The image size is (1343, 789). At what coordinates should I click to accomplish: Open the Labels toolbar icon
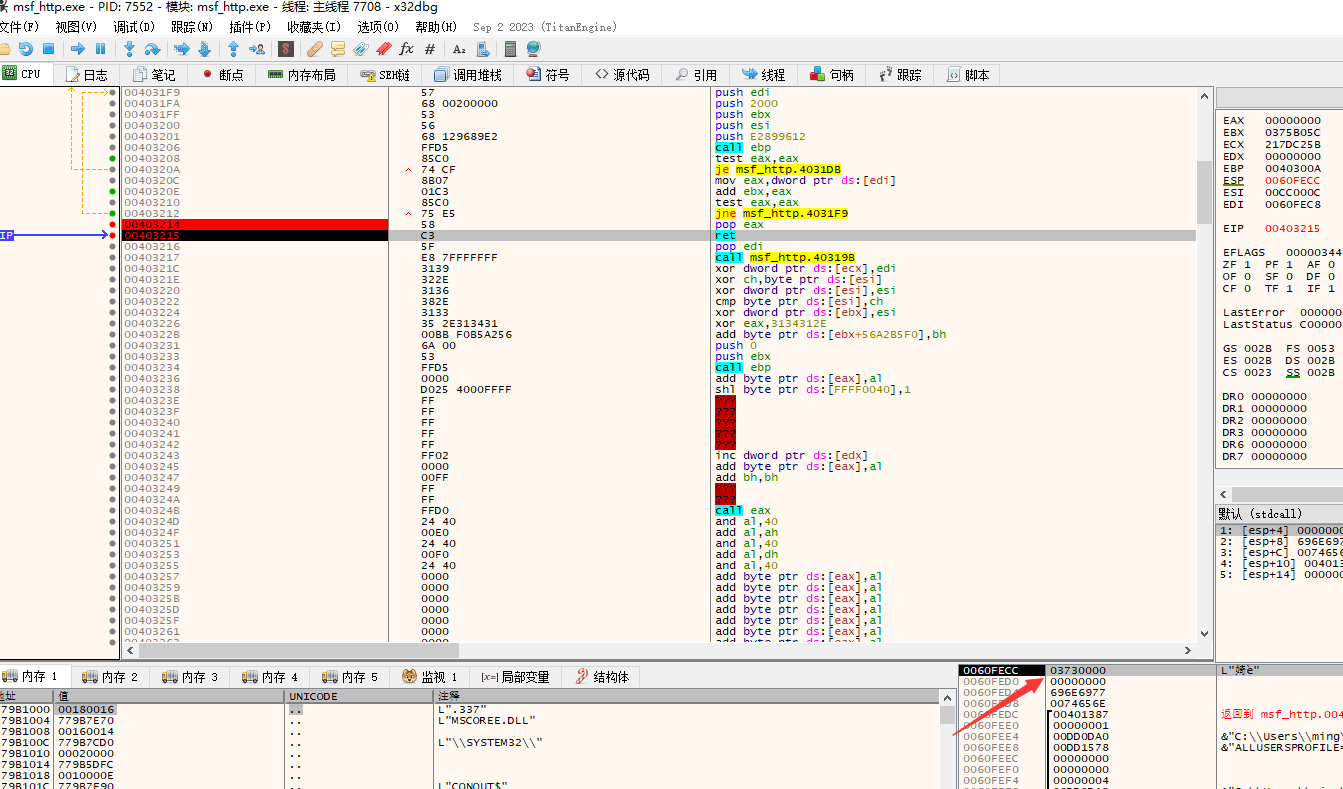point(361,48)
